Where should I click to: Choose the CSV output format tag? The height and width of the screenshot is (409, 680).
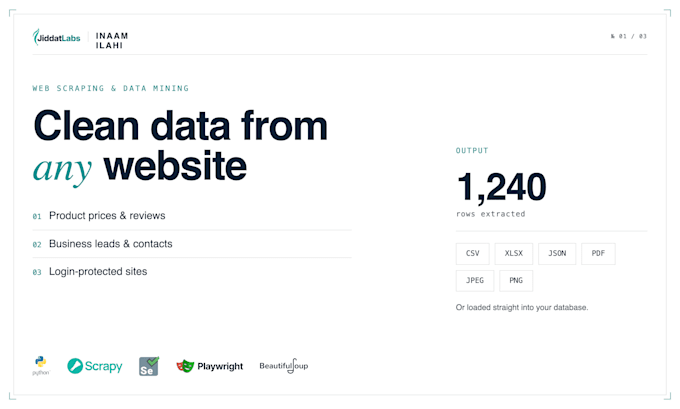473,254
